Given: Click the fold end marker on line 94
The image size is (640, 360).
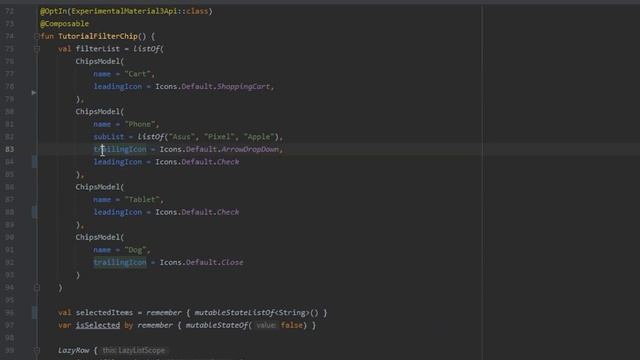Looking at the screenshot, I should (36, 288).
